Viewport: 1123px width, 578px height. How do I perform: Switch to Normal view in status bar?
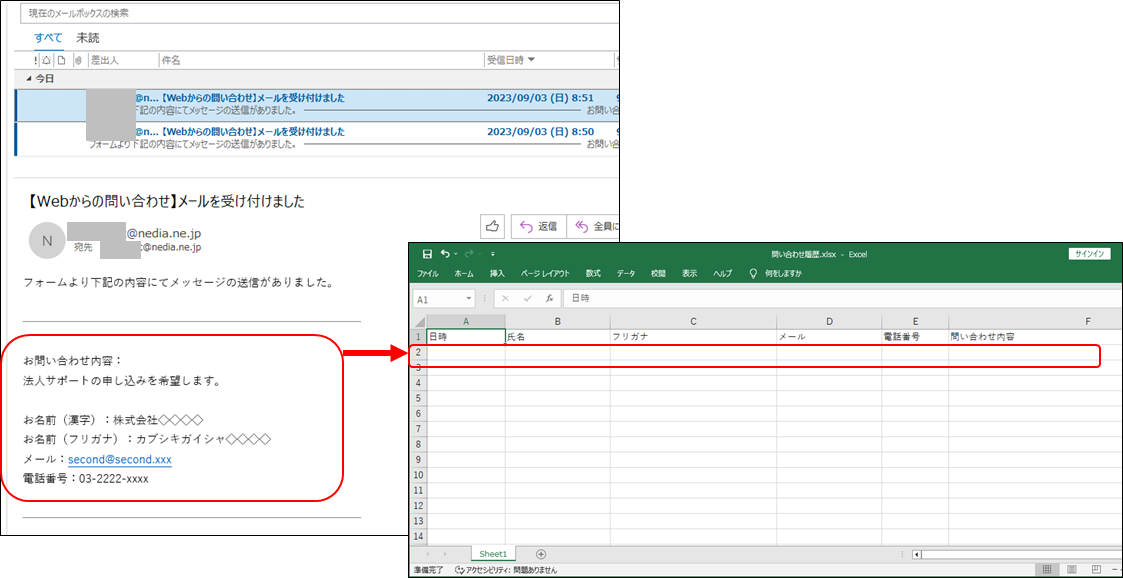pos(1046,569)
